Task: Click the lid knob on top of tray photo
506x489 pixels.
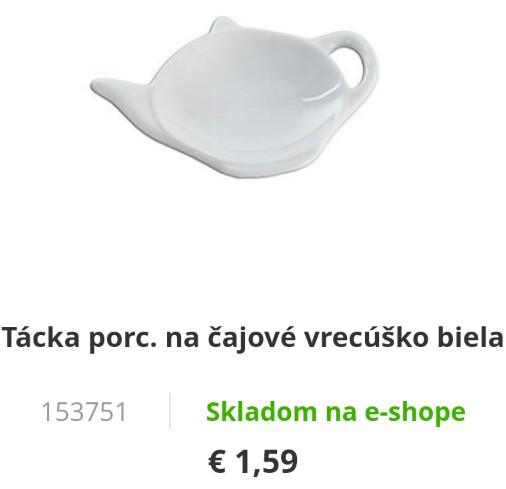Action: (x=222, y=25)
